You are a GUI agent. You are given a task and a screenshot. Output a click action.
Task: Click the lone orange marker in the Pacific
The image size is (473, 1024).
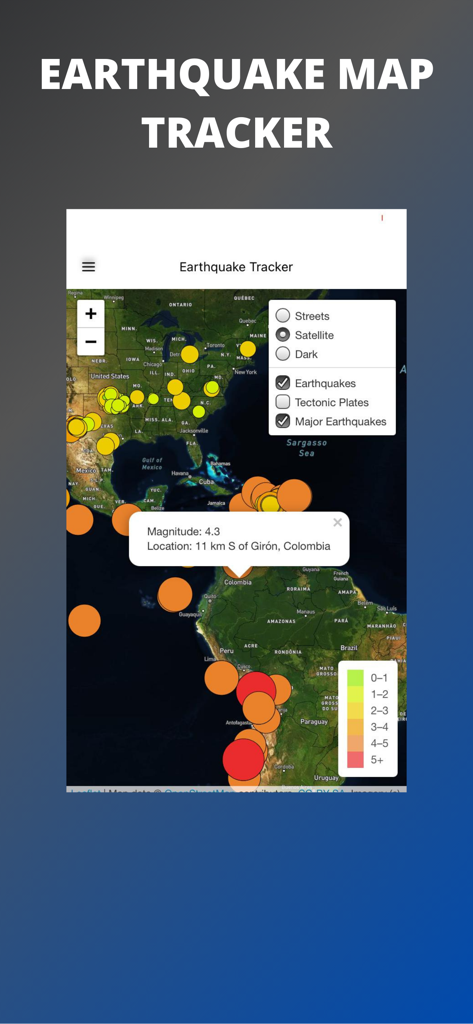pos(84,620)
